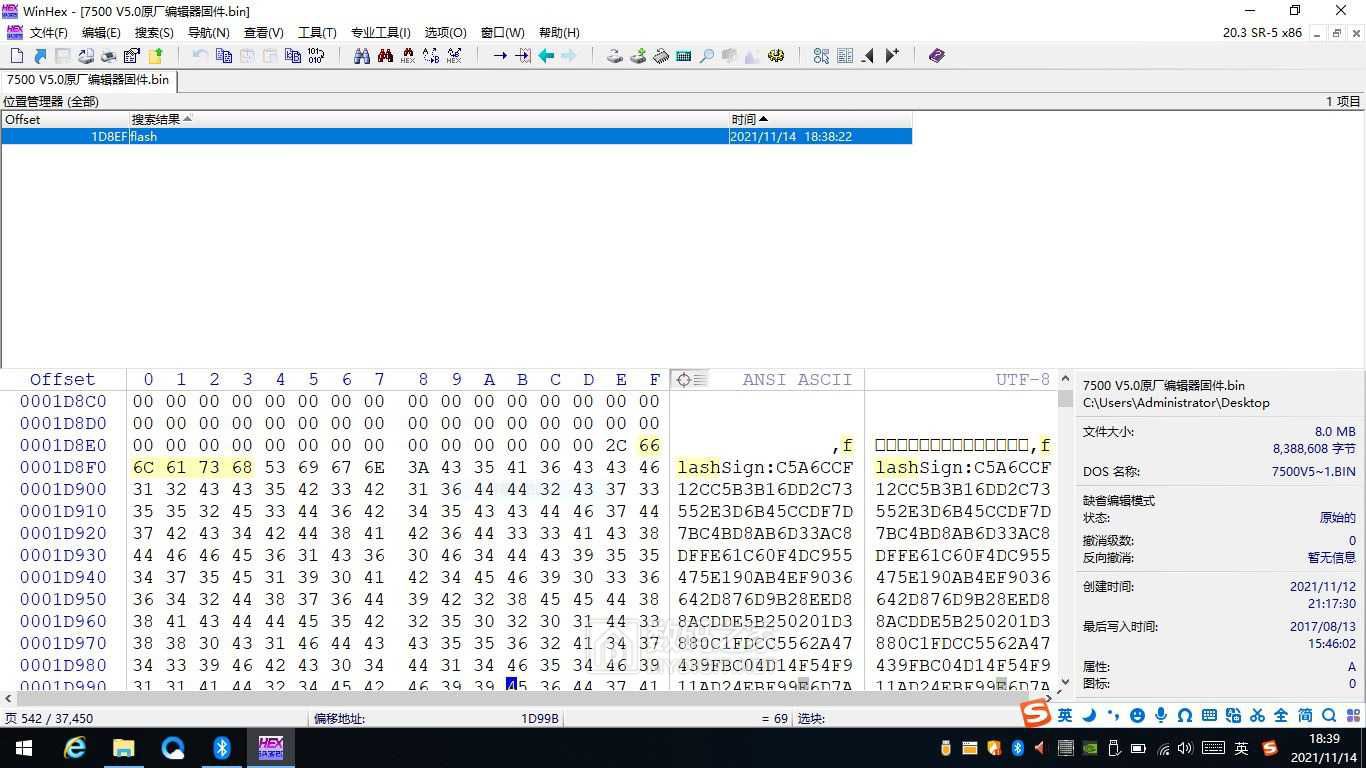Open the Calculator toolbar icon
The height and width of the screenshot is (768, 1366).
684,56
